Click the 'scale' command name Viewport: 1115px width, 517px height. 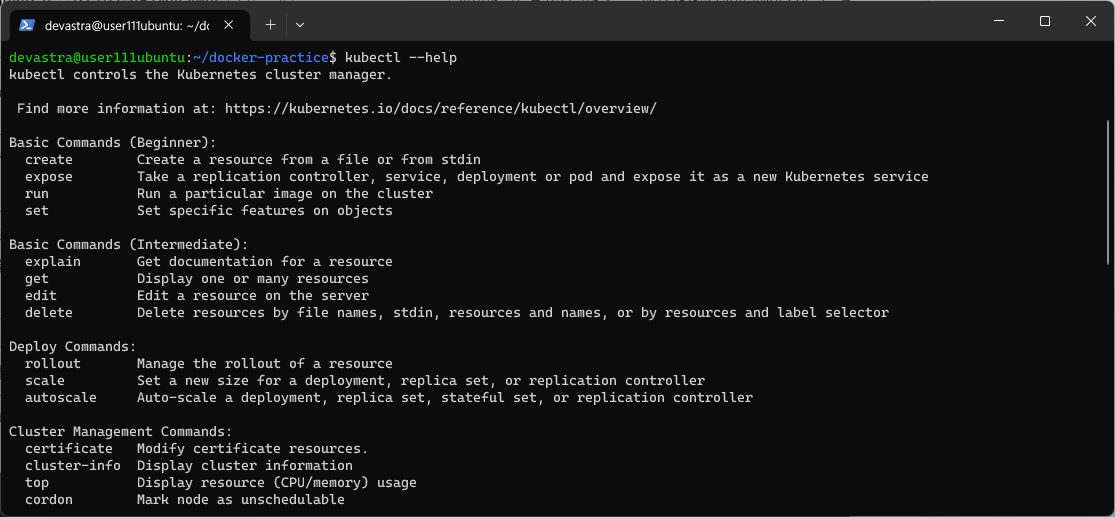(x=45, y=380)
